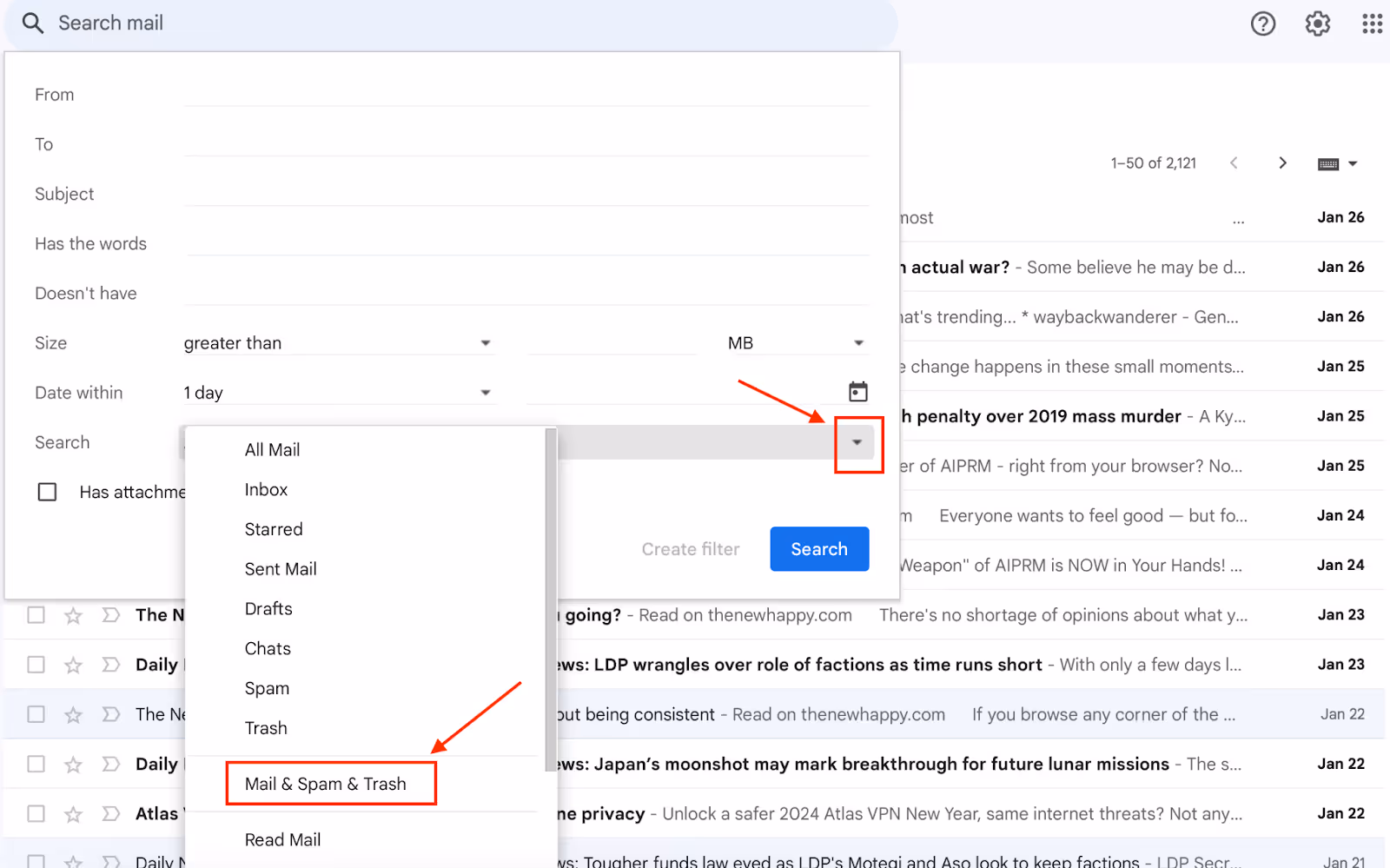
Task: Open the Google apps grid
Action: (1371, 23)
